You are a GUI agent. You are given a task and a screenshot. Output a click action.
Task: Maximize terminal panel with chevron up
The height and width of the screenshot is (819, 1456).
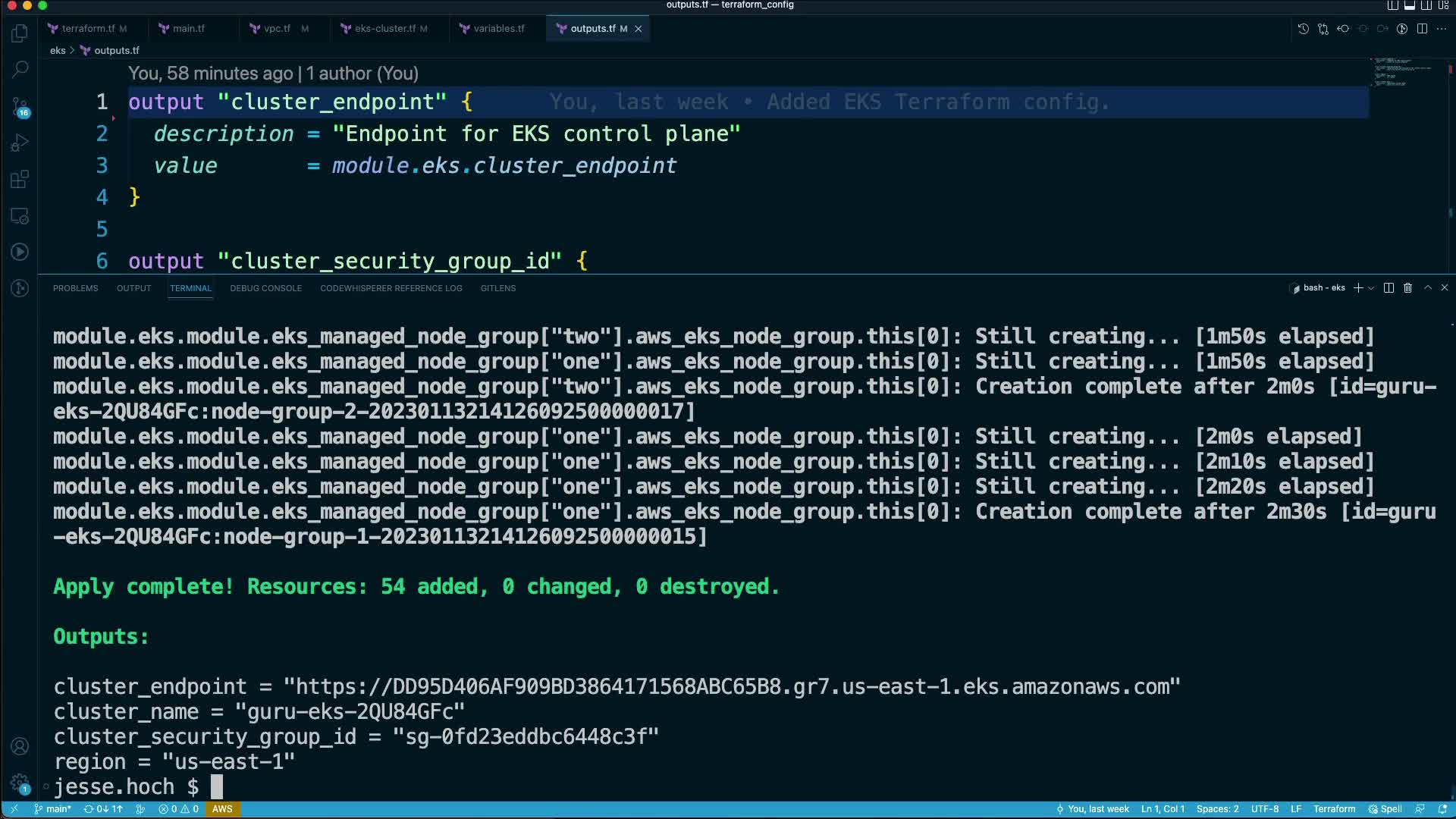click(1427, 288)
